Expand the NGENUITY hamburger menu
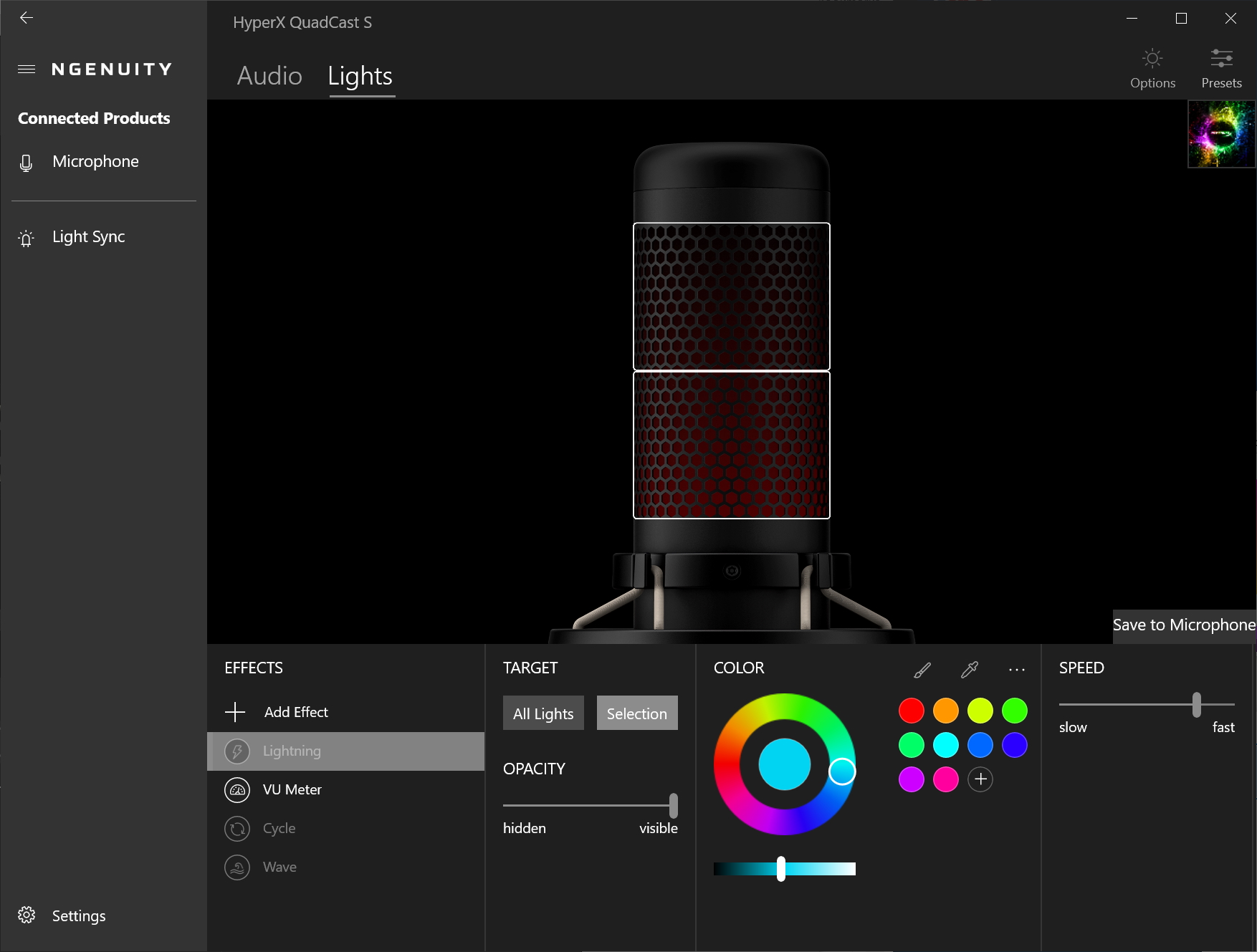This screenshot has height=952, width=1257. coord(27,69)
